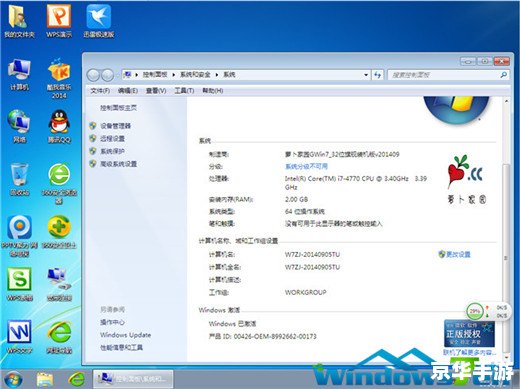Viewport: 520px width, 389px height.
Task: Open the 文件(F) menu
Action: pos(100,91)
